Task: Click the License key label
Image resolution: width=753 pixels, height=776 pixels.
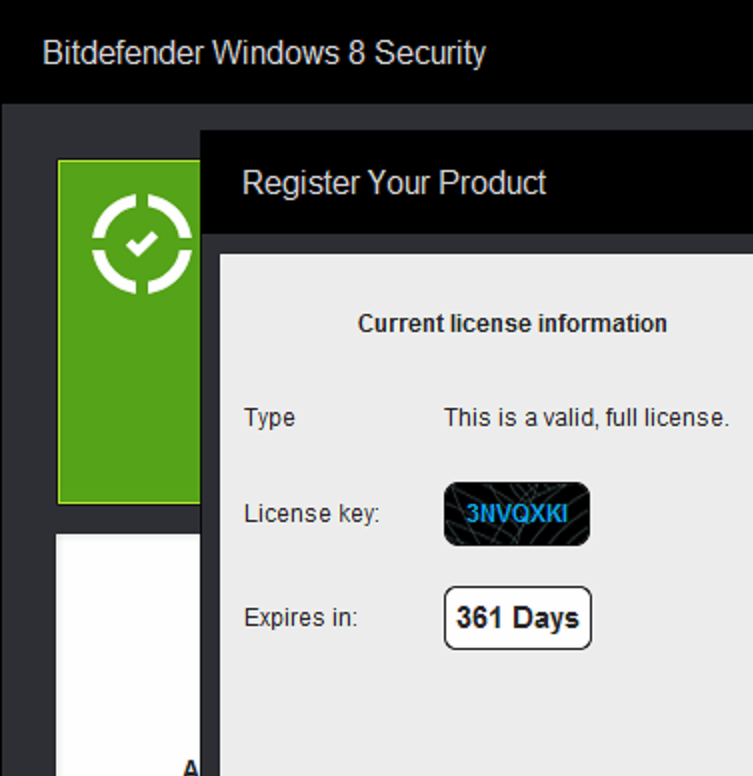Action: [312, 514]
